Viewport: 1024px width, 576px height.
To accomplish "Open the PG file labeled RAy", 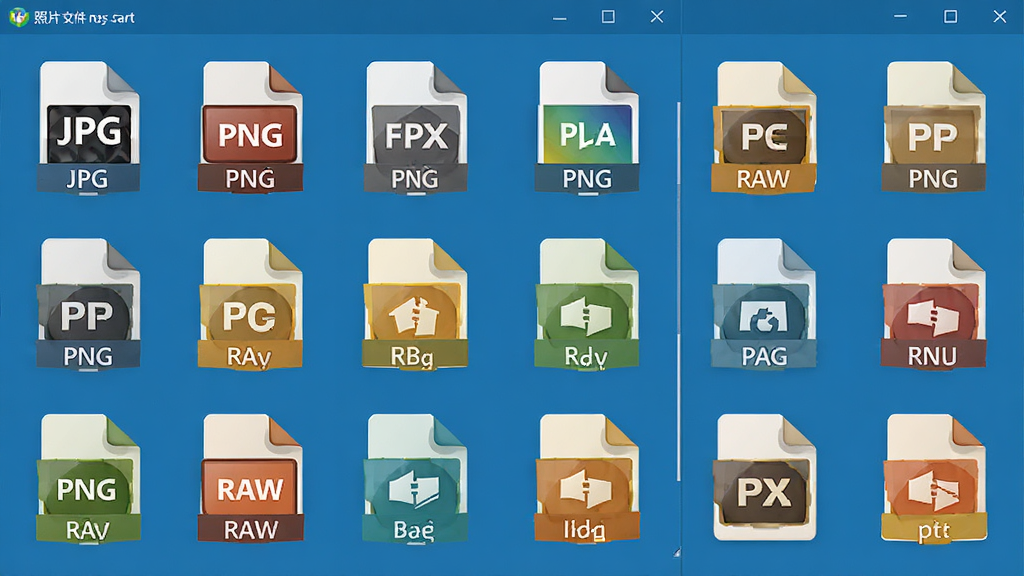I will (250, 304).
